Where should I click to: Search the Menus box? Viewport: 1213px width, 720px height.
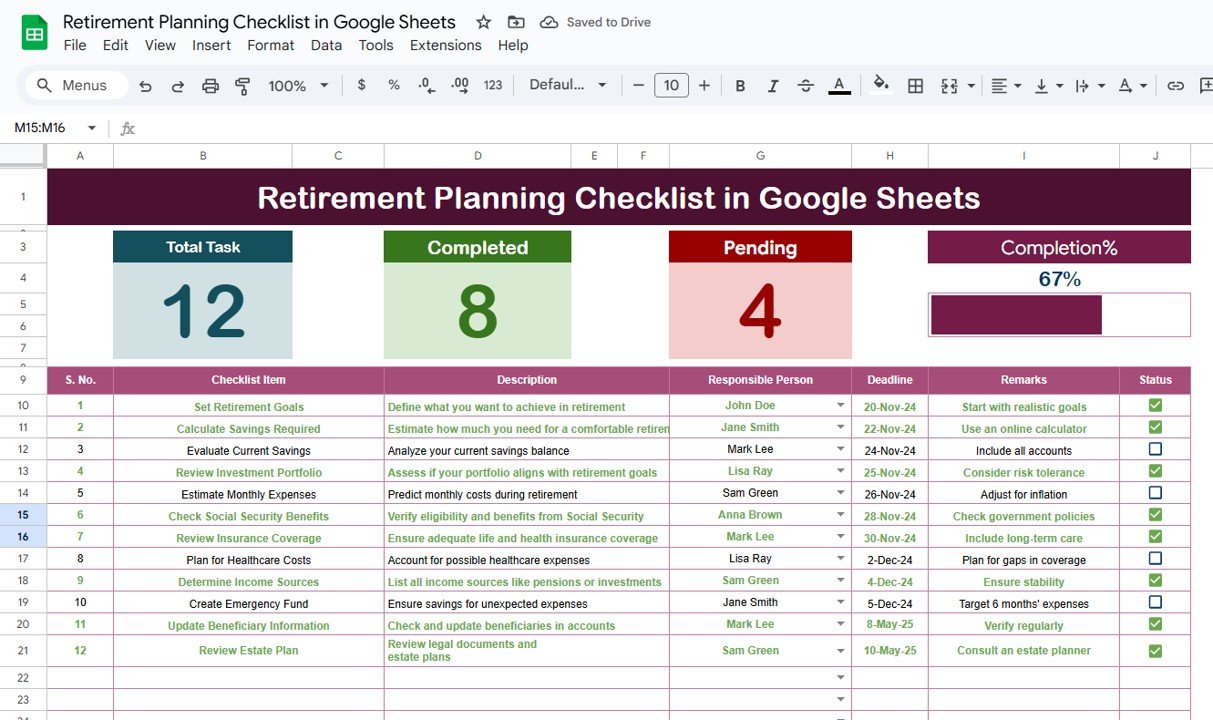(77, 85)
